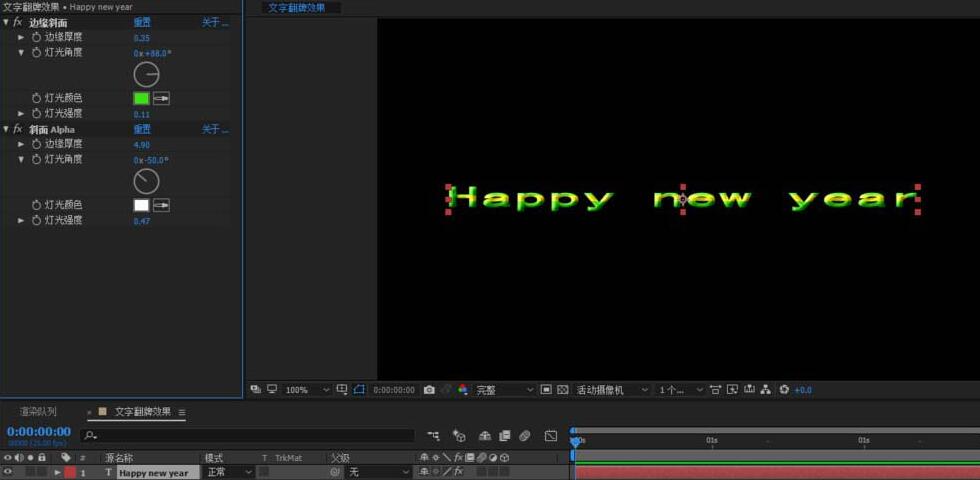Expand the Happy new year layer properties
The image size is (980, 480).
[57, 472]
